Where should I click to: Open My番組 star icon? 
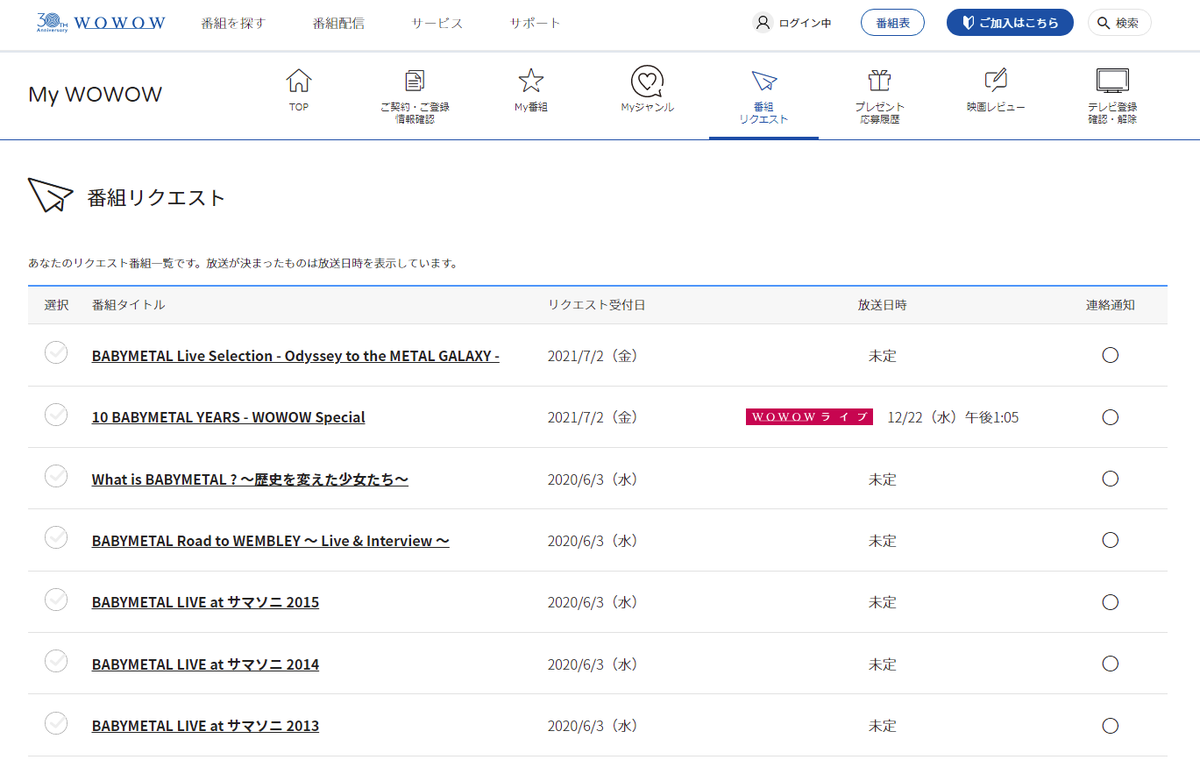531,81
